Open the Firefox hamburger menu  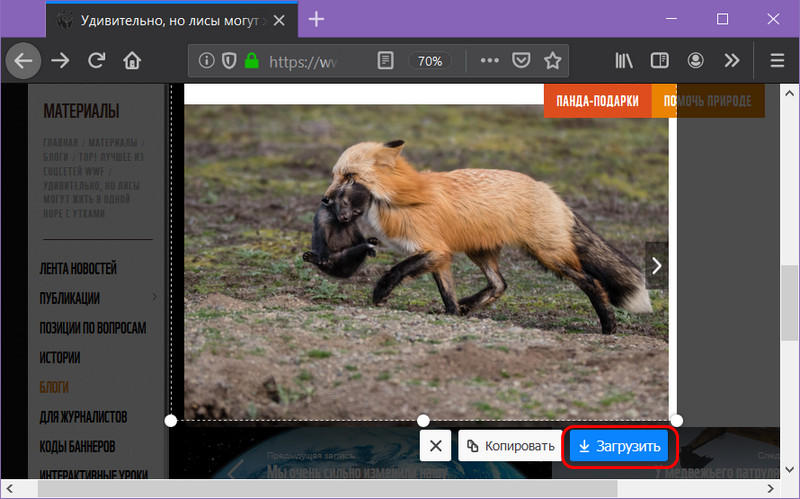pyautogui.click(x=777, y=61)
